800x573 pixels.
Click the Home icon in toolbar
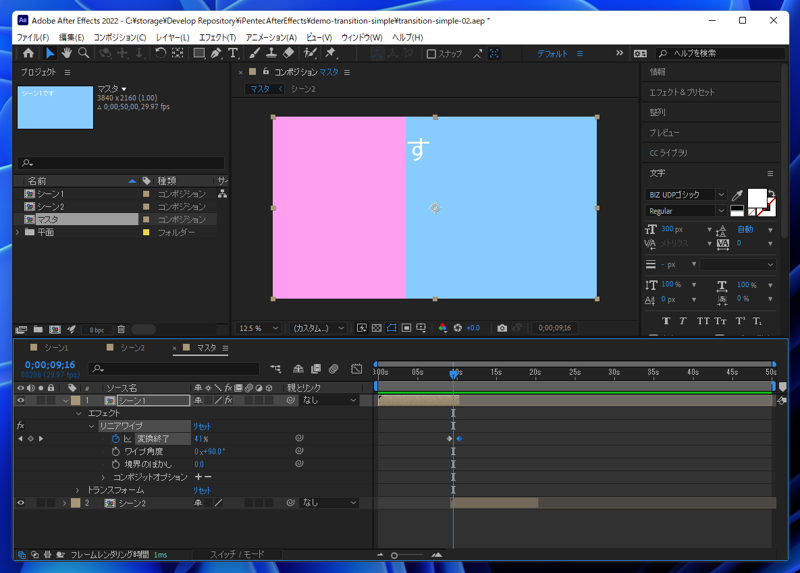point(28,53)
